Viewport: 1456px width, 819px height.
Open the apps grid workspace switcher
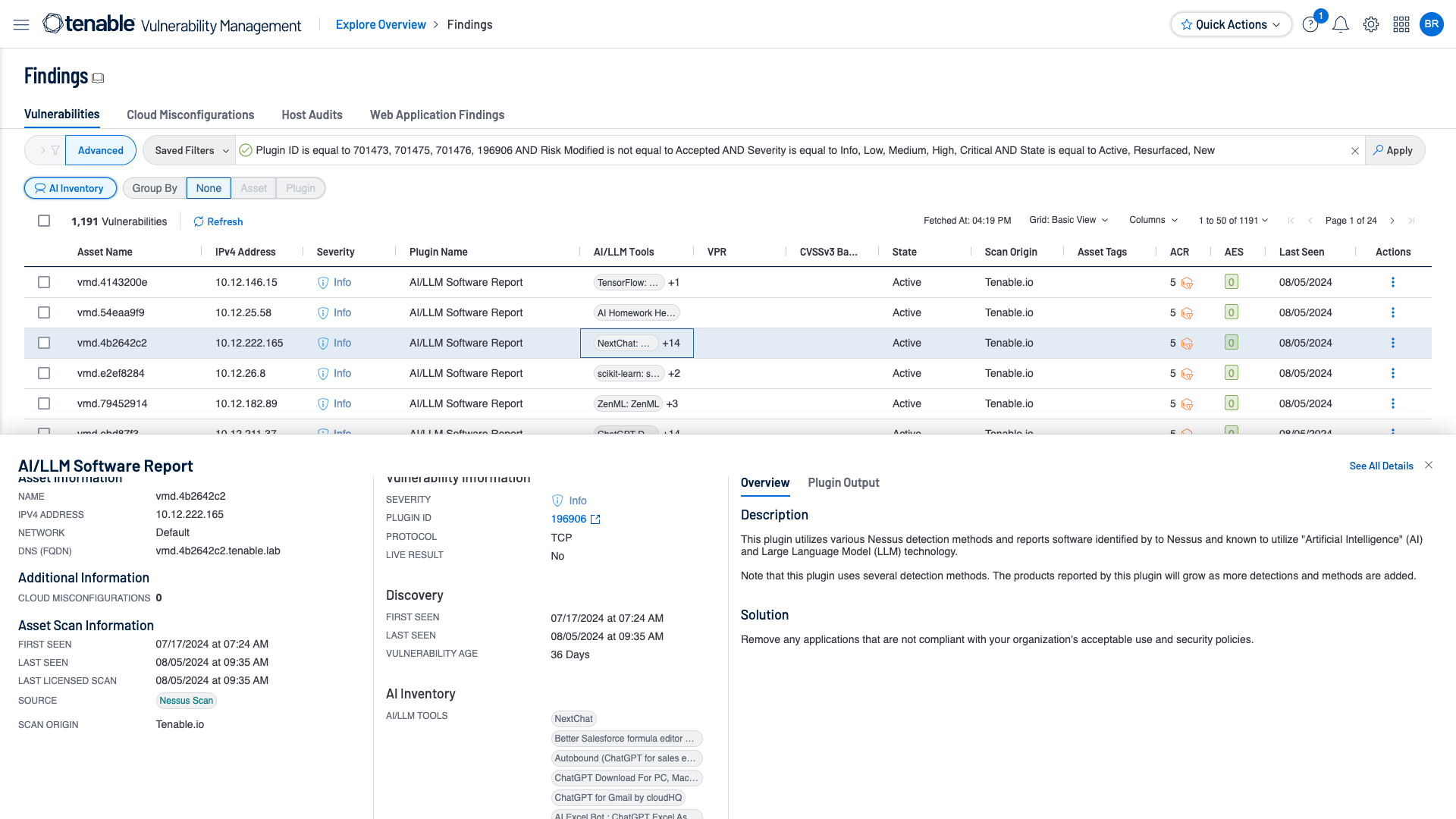[x=1401, y=25]
